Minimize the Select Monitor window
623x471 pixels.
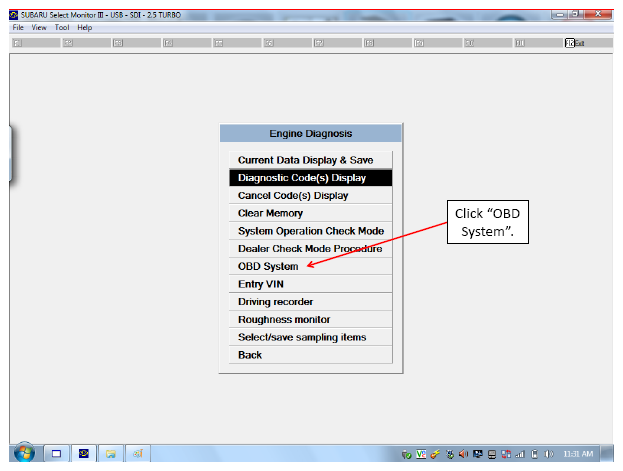pyautogui.click(x=559, y=15)
